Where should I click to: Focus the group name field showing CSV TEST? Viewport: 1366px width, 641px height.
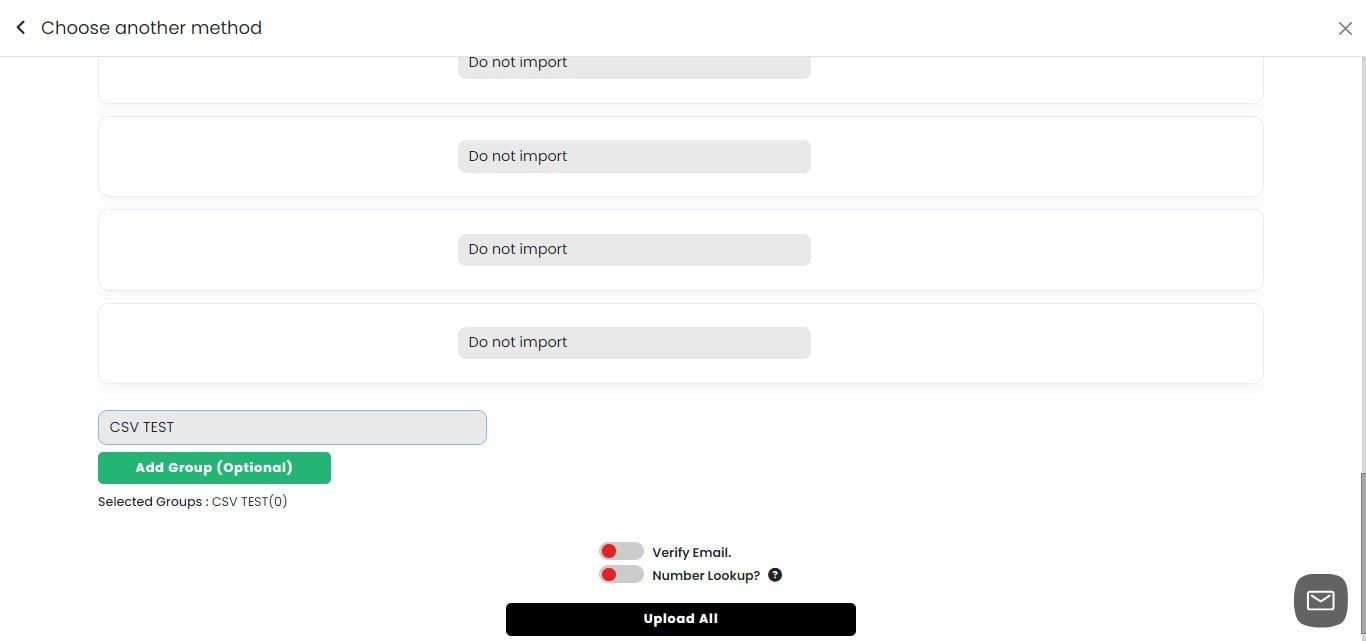pos(292,427)
